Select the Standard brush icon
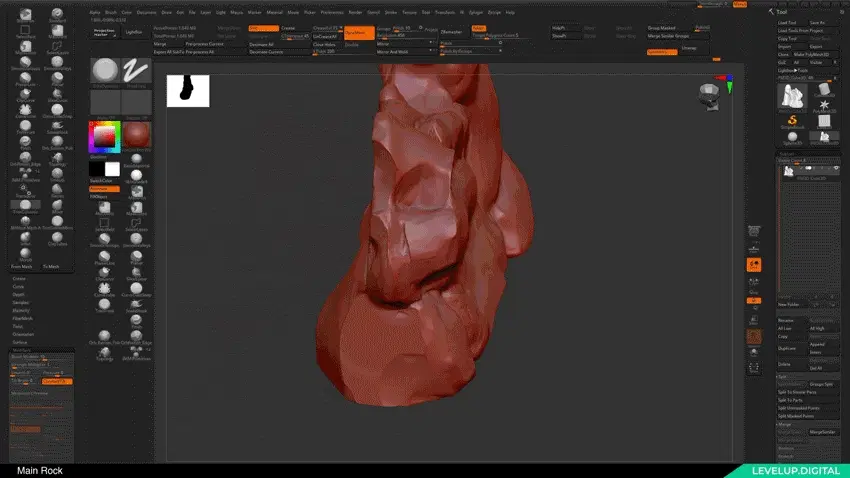This screenshot has width=850, height=478. (57, 14)
